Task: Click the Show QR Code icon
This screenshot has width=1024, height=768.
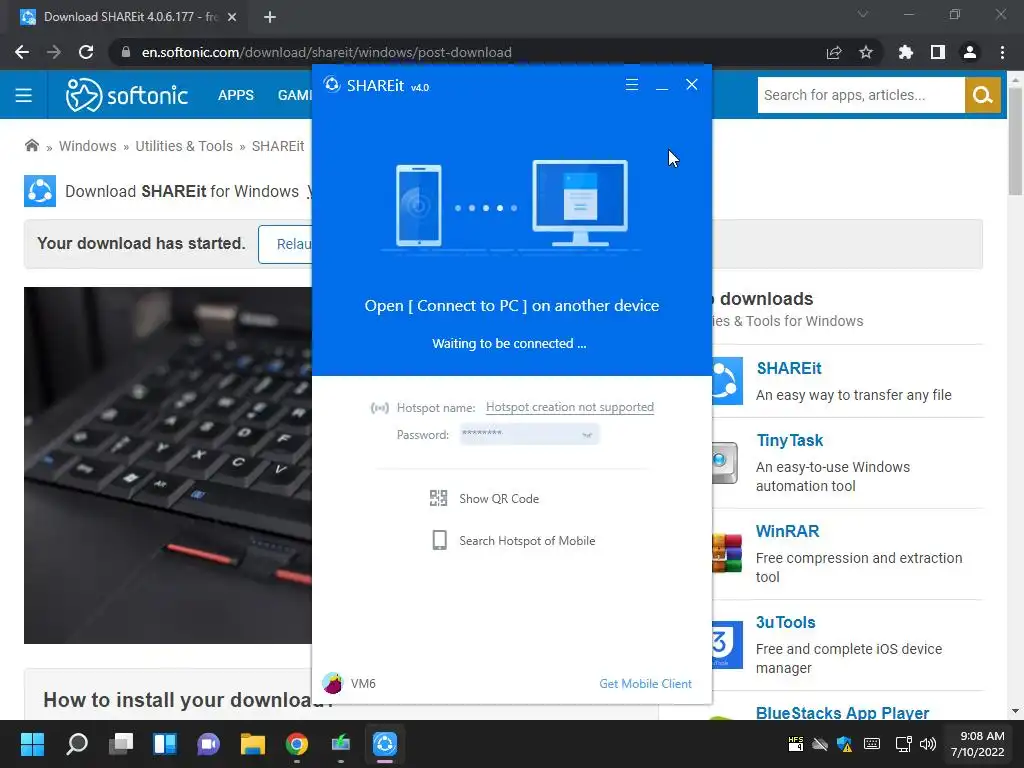Action: (438, 498)
